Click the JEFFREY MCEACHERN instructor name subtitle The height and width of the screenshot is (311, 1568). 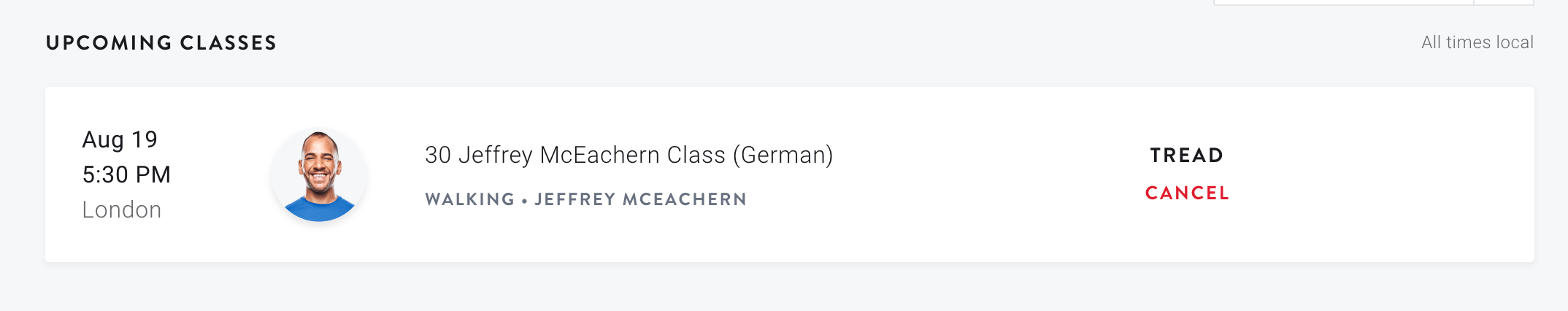coord(640,199)
